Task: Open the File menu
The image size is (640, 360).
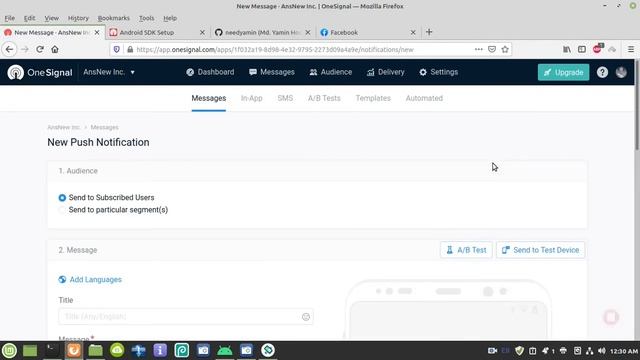Action: [9, 18]
